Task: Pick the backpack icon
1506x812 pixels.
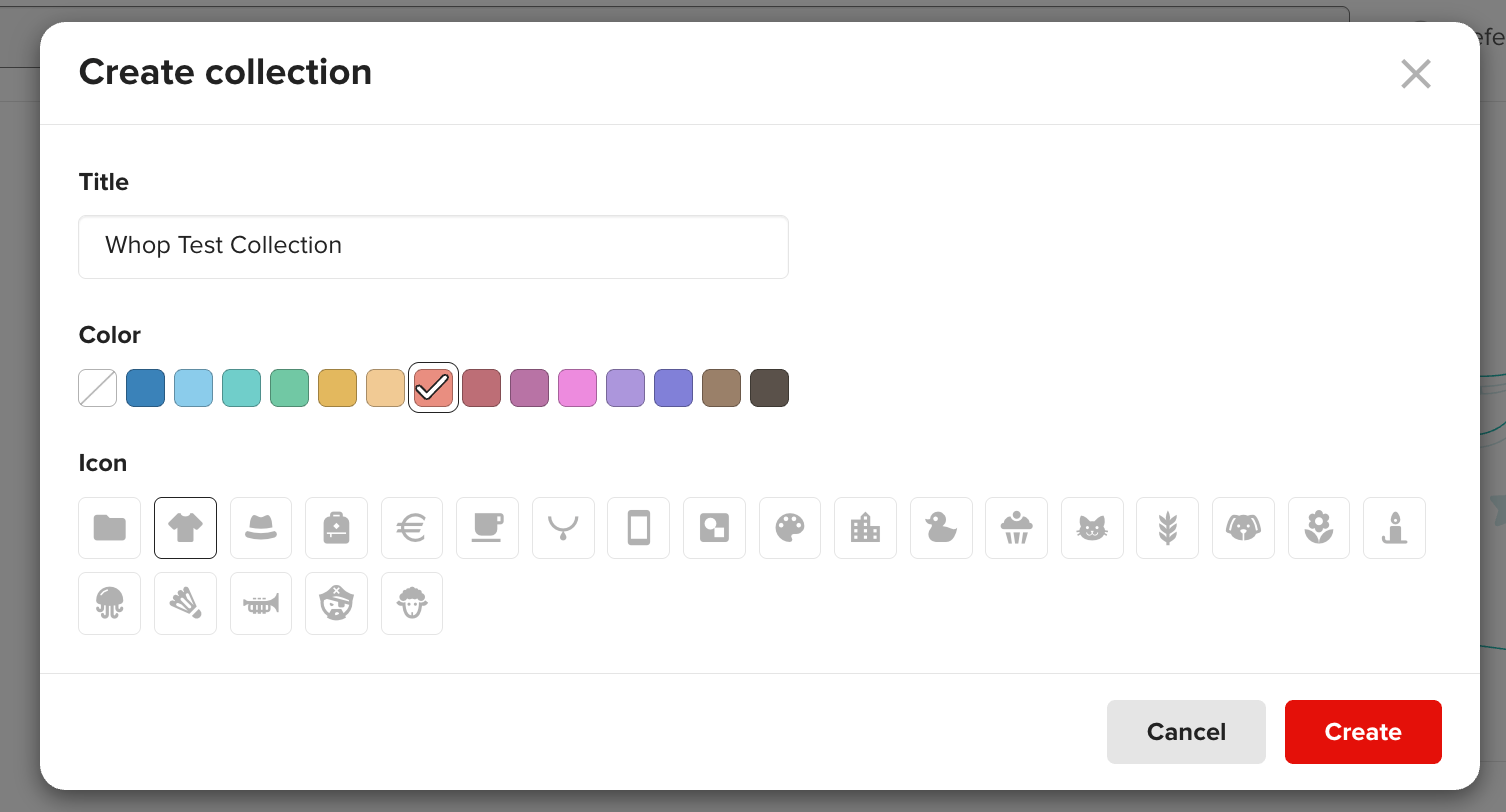Action: (336, 528)
